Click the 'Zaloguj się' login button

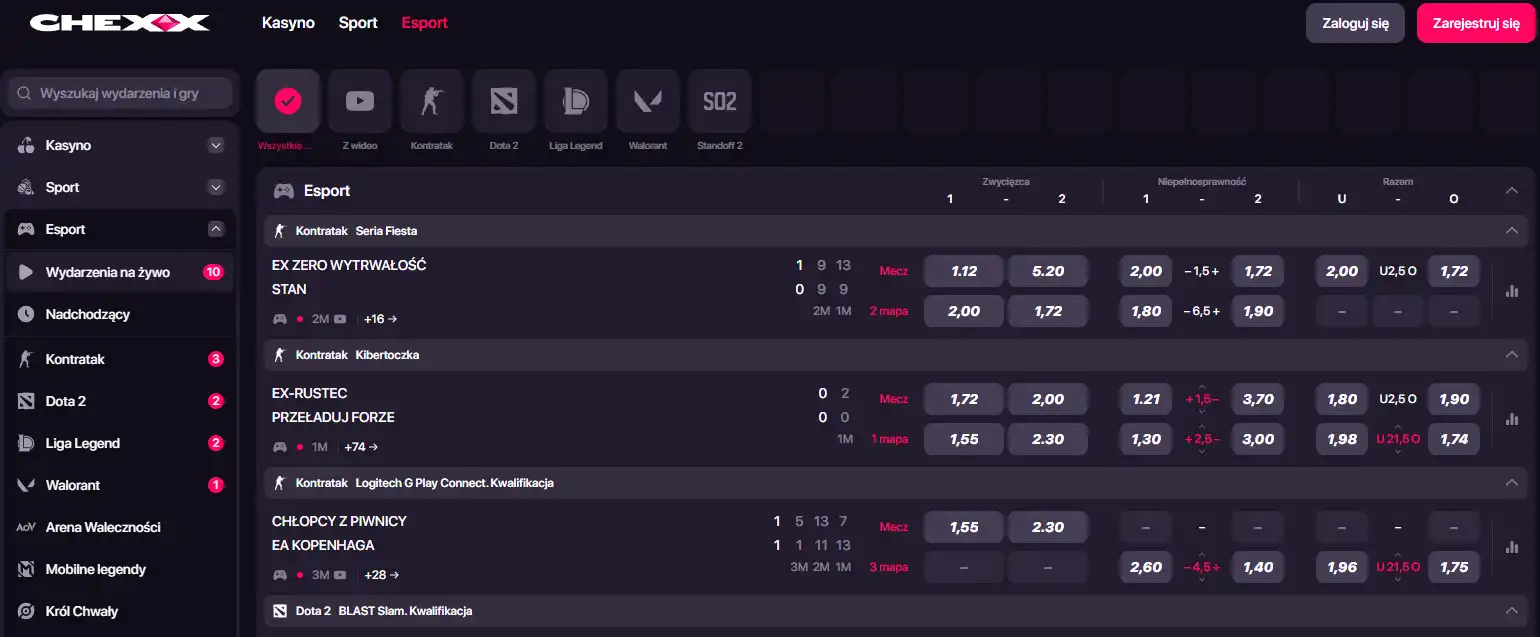coord(1355,23)
